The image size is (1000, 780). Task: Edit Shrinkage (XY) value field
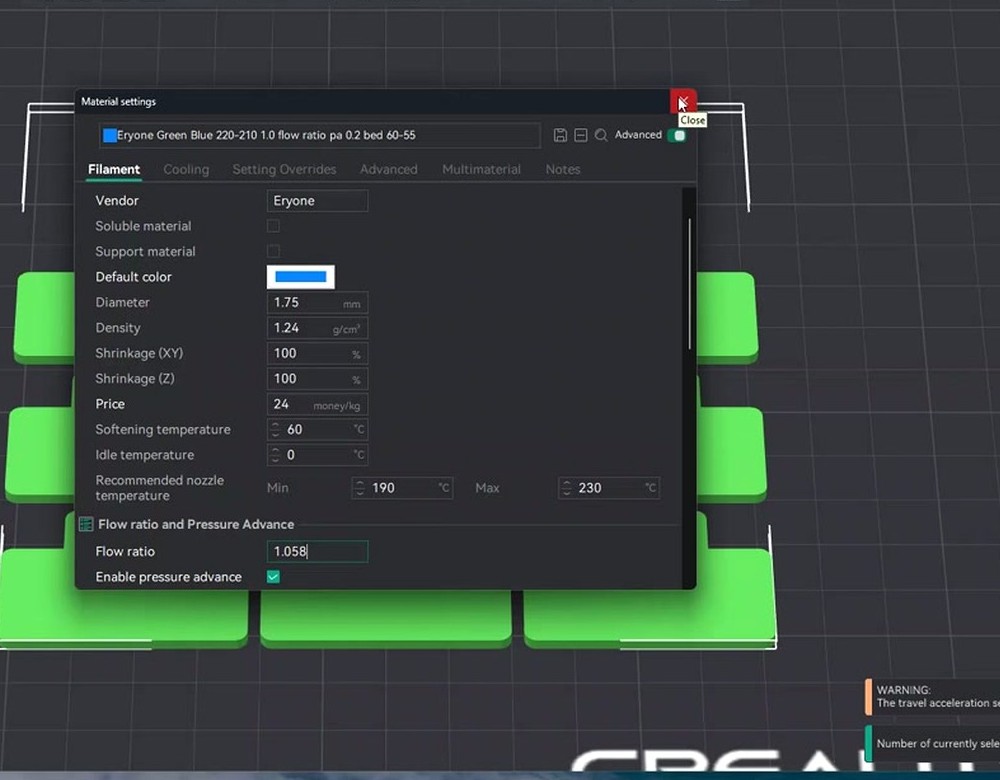(x=317, y=353)
